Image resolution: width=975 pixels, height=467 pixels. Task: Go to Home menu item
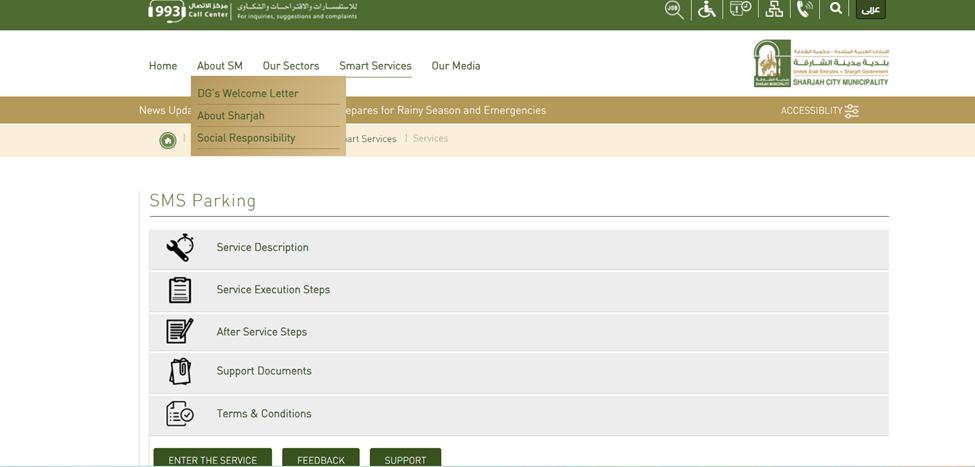click(163, 66)
